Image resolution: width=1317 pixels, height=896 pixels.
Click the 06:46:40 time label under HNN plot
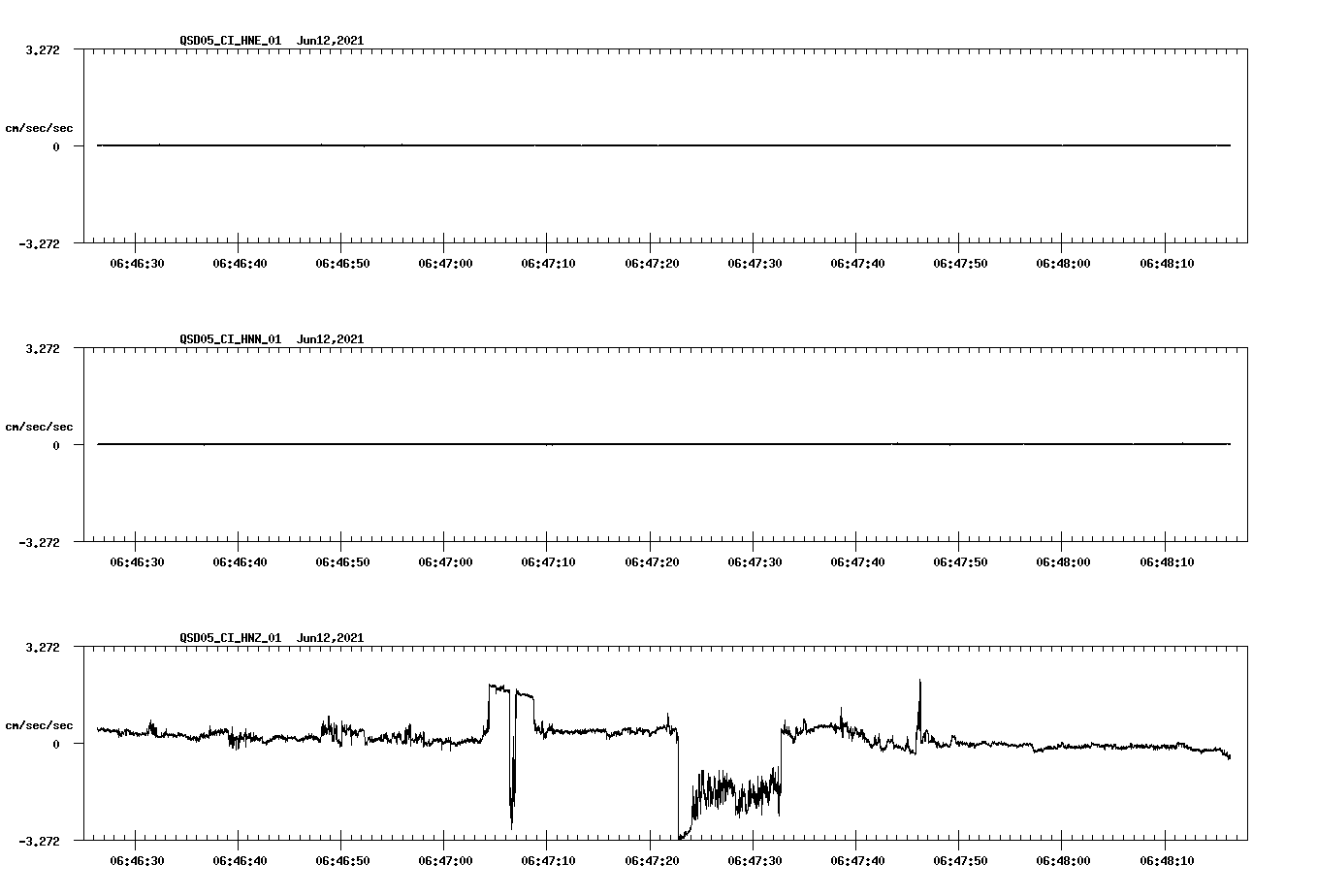[x=240, y=562]
